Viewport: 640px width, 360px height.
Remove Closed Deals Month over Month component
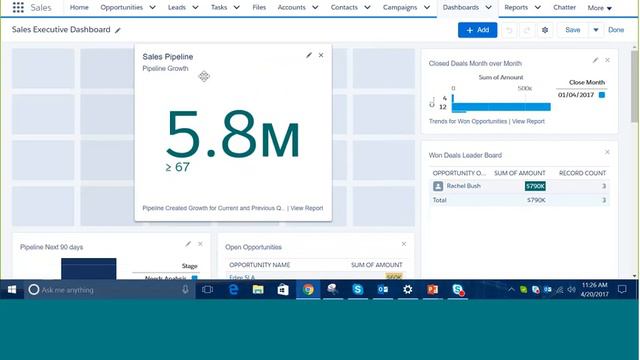pyautogui.click(x=607, y=60)
